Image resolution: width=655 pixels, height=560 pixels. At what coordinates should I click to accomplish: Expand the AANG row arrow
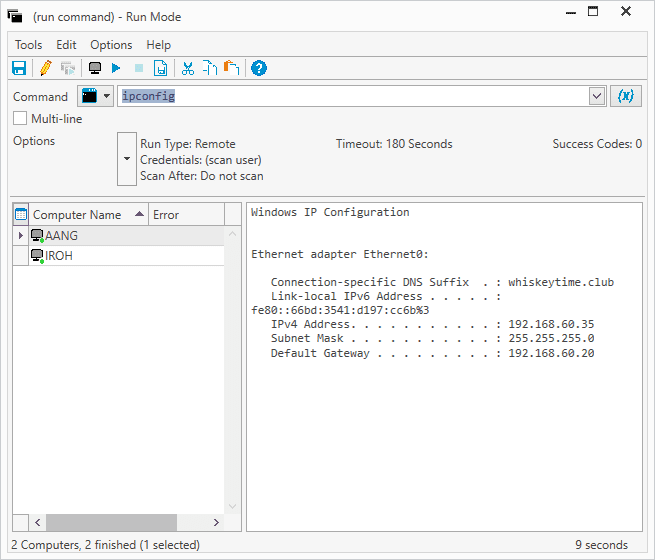click(20, 236)
